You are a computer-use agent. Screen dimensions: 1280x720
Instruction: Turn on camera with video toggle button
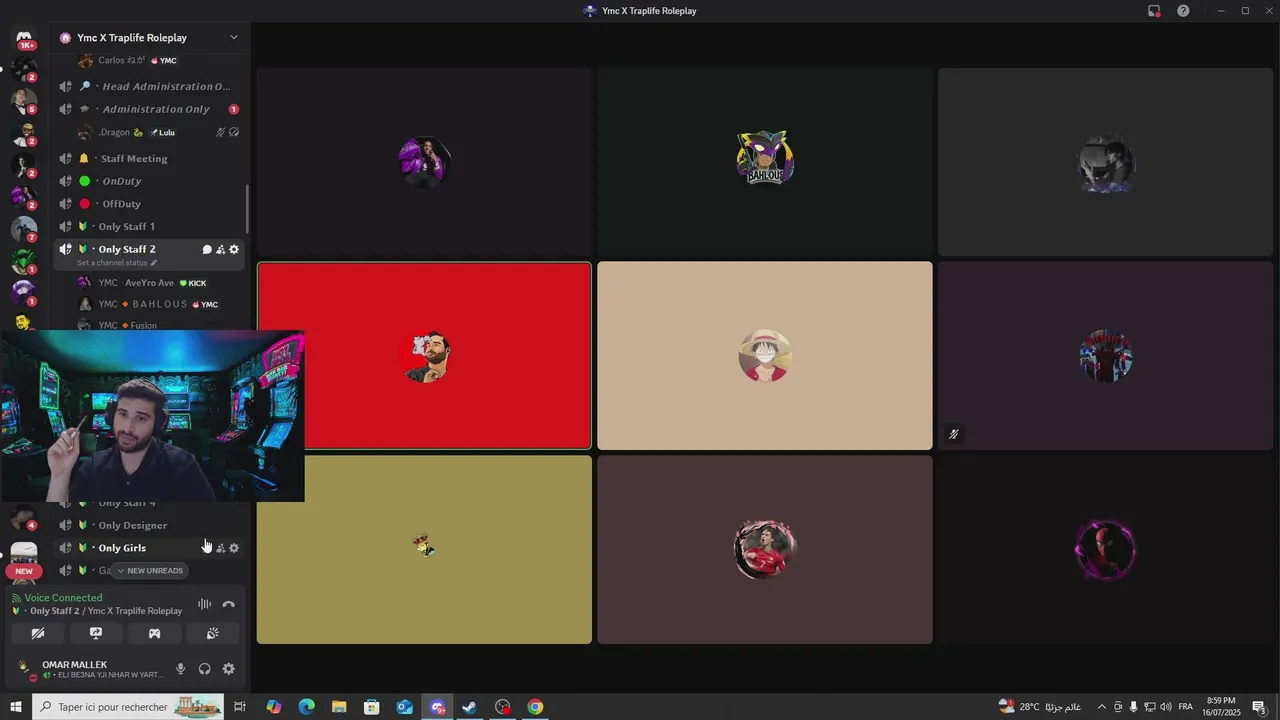coord(38,633)
